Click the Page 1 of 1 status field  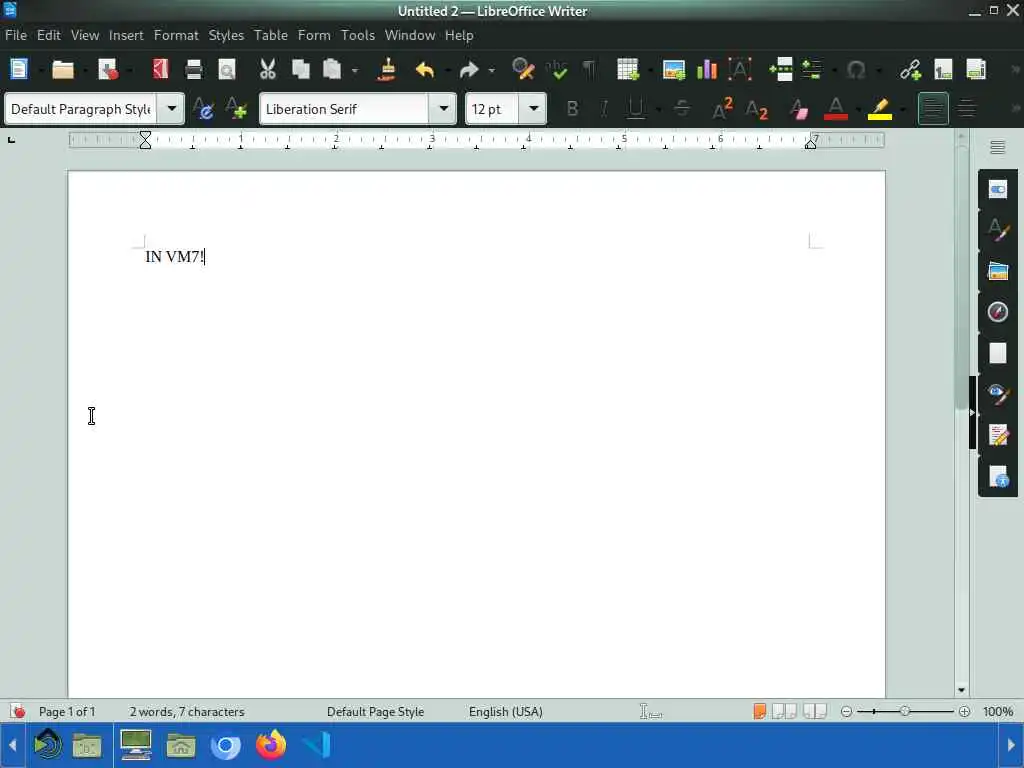pos(67,712)
